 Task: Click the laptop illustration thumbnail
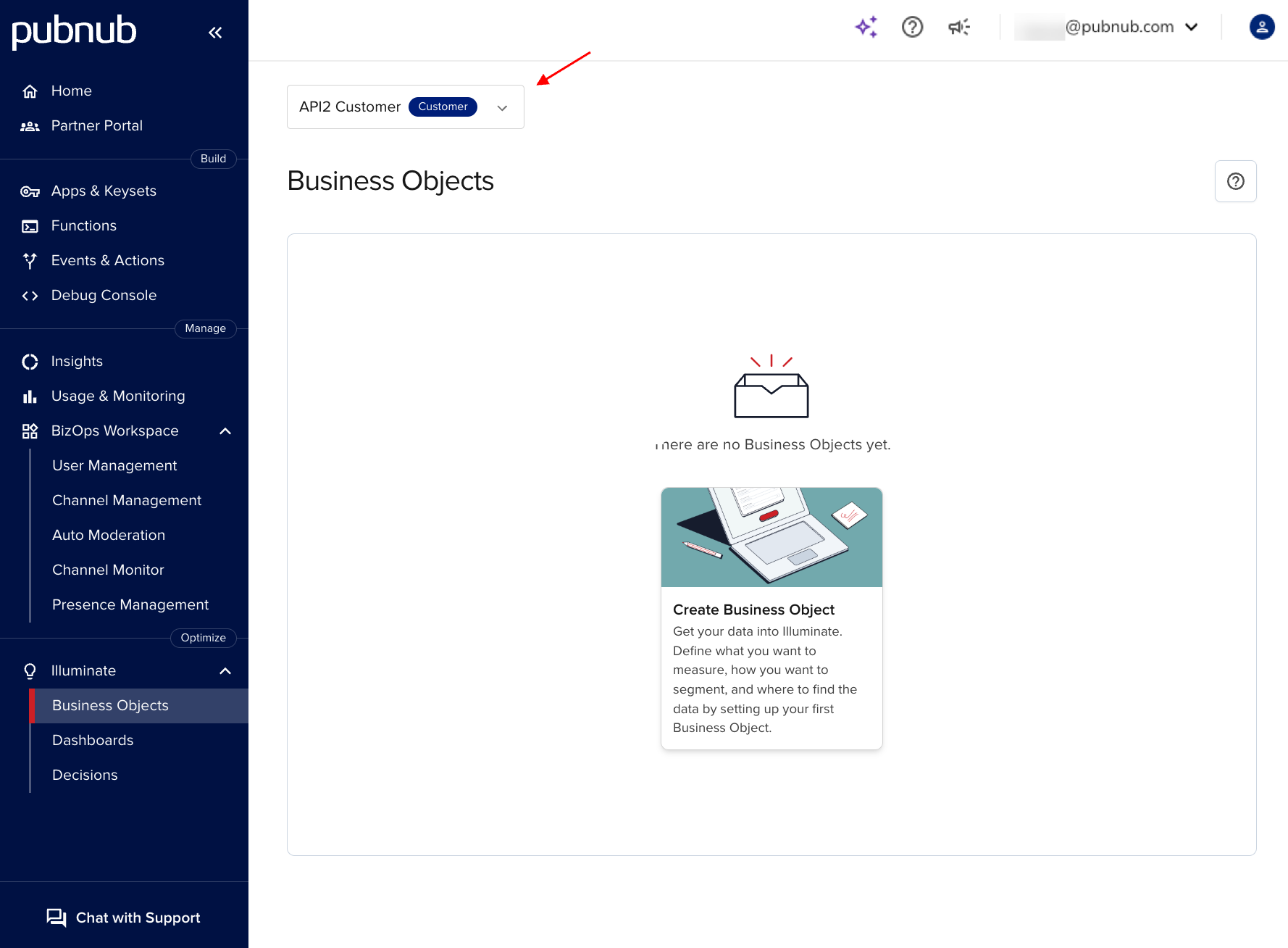(x=771, y=537)
